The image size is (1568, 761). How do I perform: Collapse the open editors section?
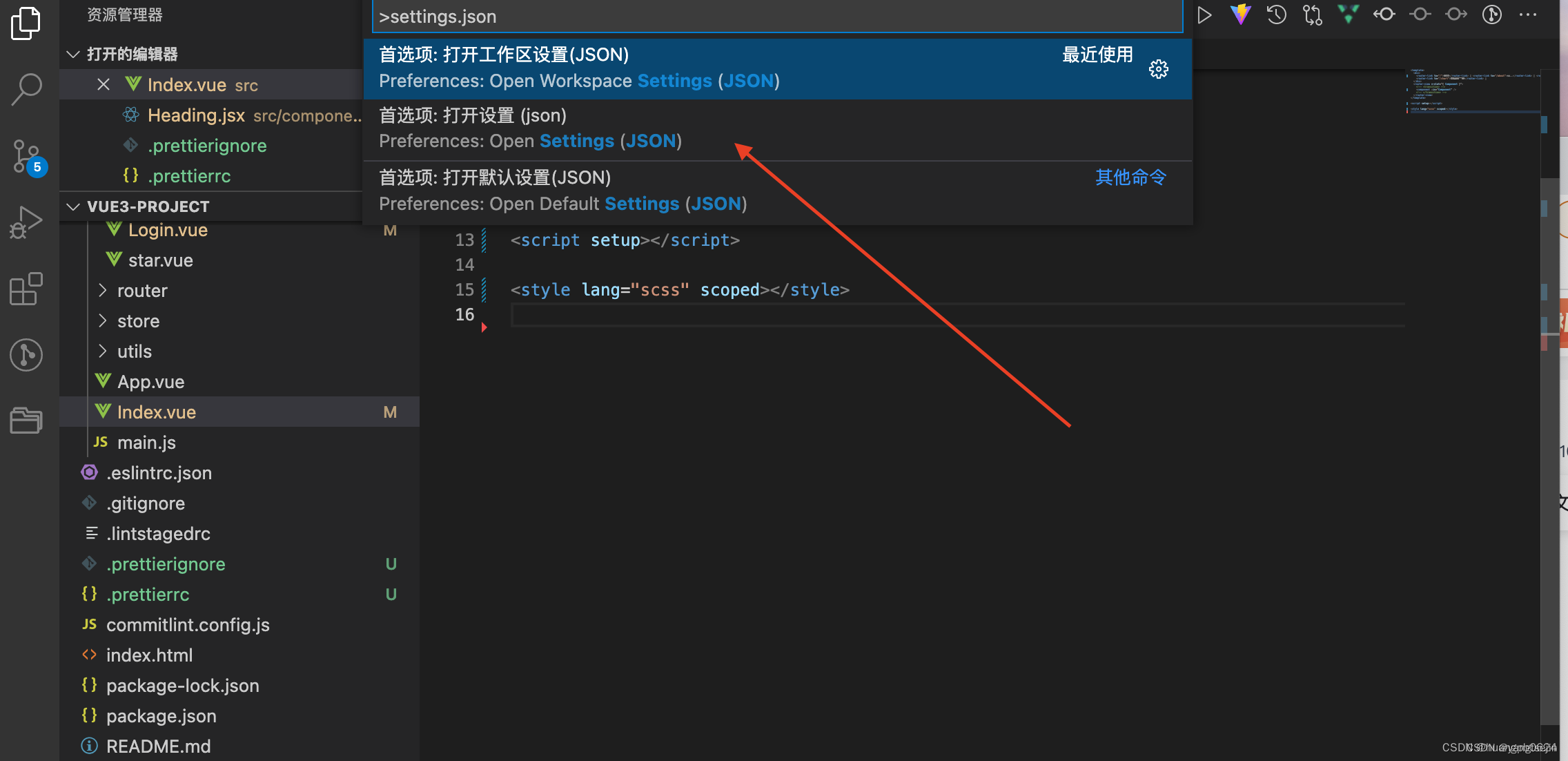tap(72, 54)
